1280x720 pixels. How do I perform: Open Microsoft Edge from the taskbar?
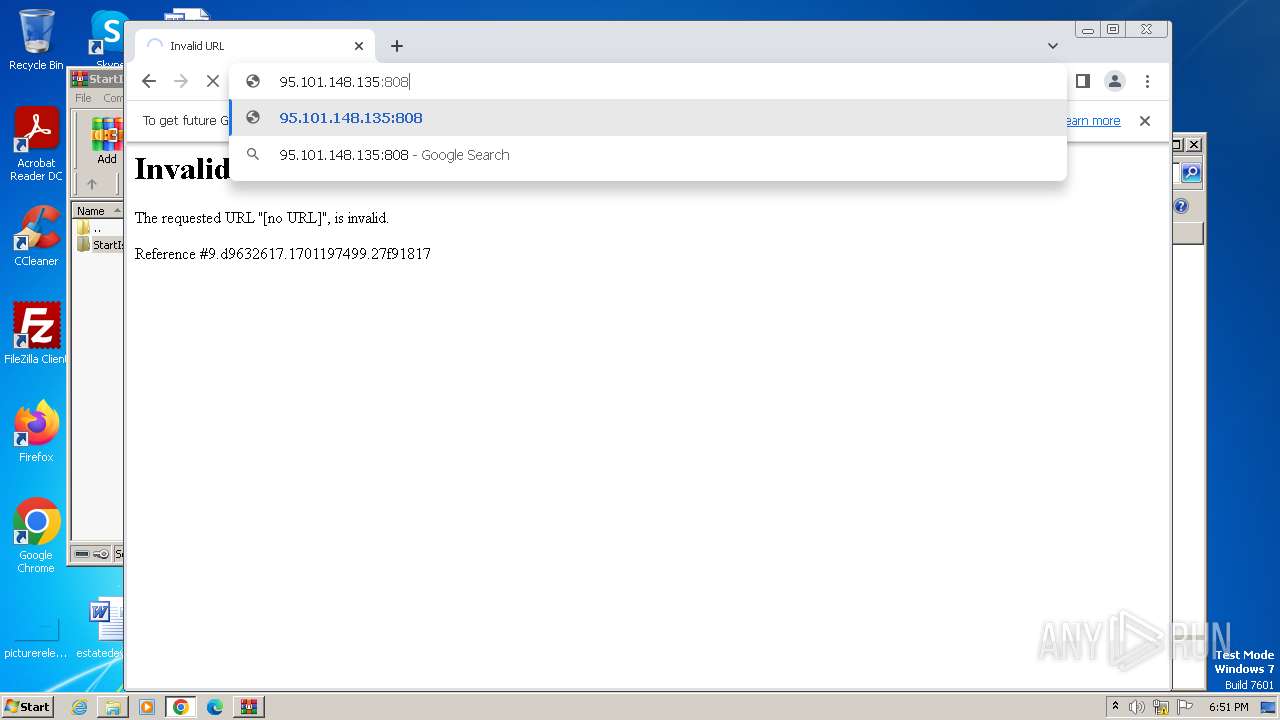(x=215, y=707)
